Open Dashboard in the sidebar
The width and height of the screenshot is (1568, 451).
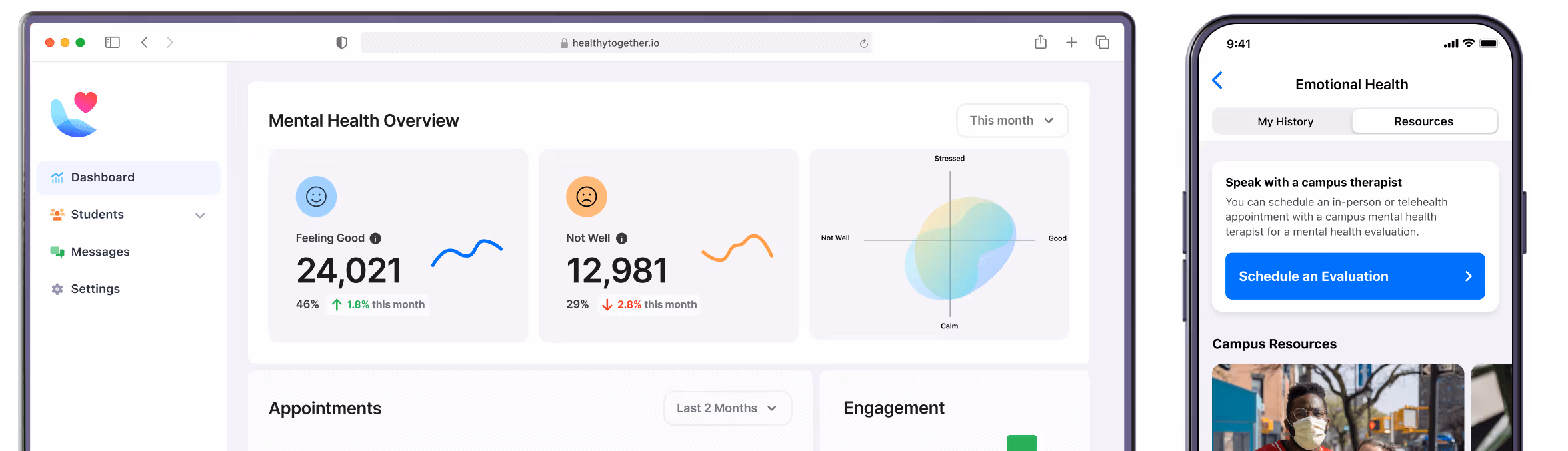pyautogui.click(x=129, y=177)
